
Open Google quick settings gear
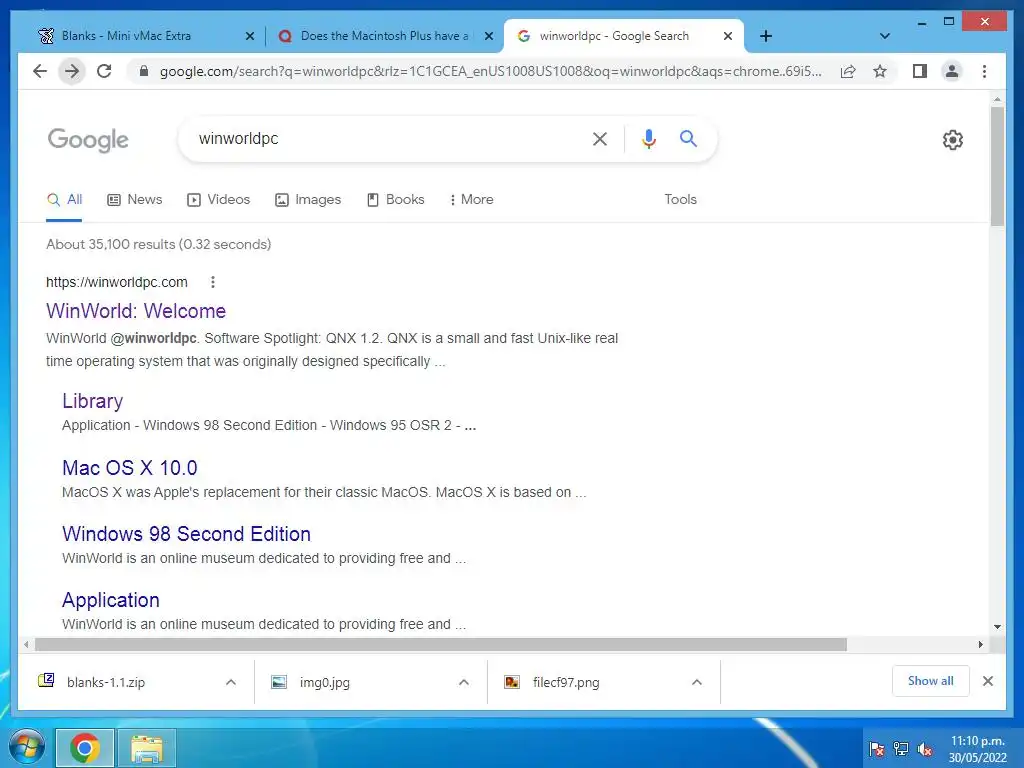coord(953,140)
